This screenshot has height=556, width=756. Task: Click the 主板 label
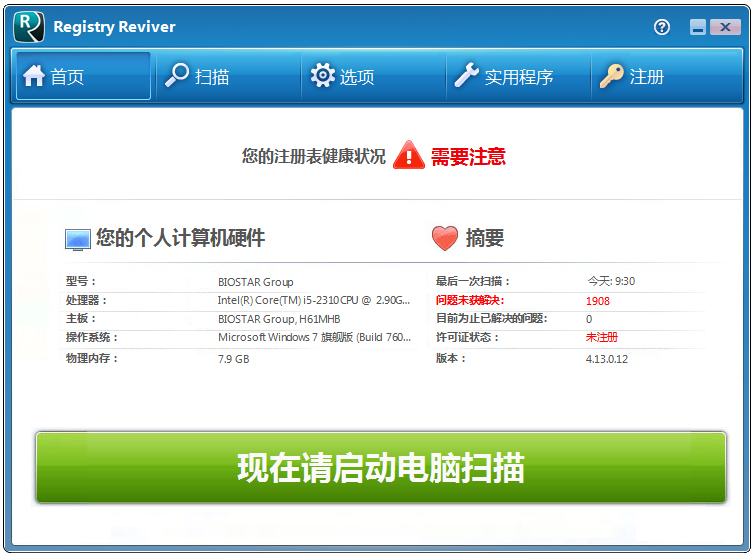point(81,319)
